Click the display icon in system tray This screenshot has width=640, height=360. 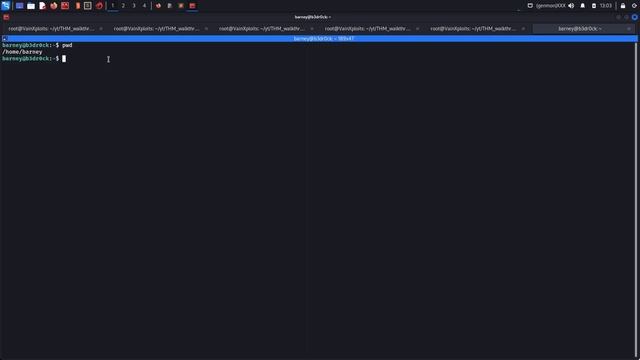click(x=530, y=6)
